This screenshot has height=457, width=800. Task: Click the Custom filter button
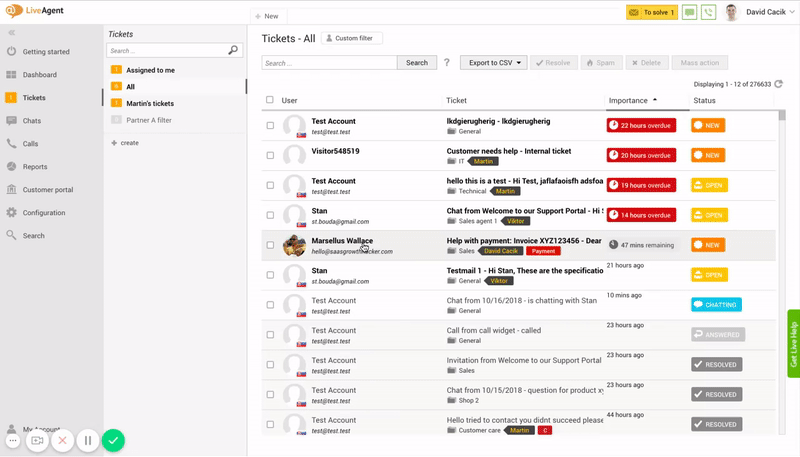tap(352, 38)
